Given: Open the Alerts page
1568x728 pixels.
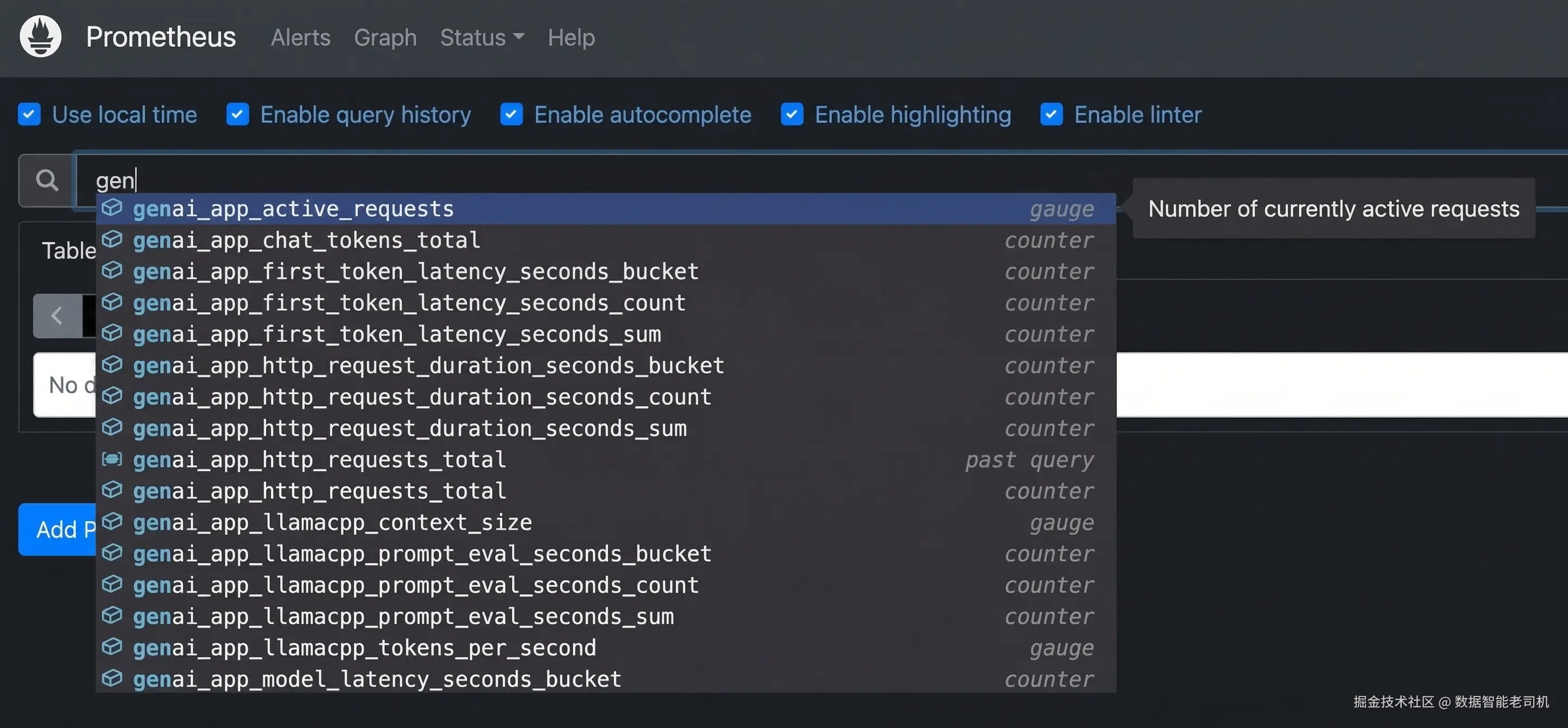Looking at the screenshot, I should pos(301,38).
